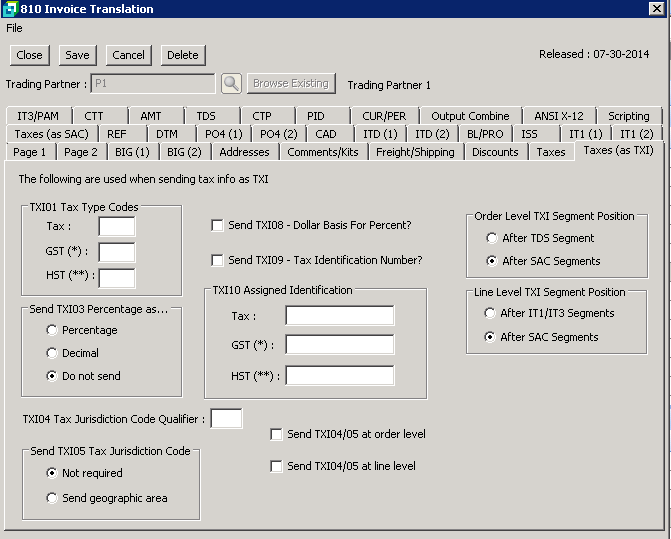671x539 pixels.
Task: Select Send geographic area radio button
Action: (x=52, y=498)
